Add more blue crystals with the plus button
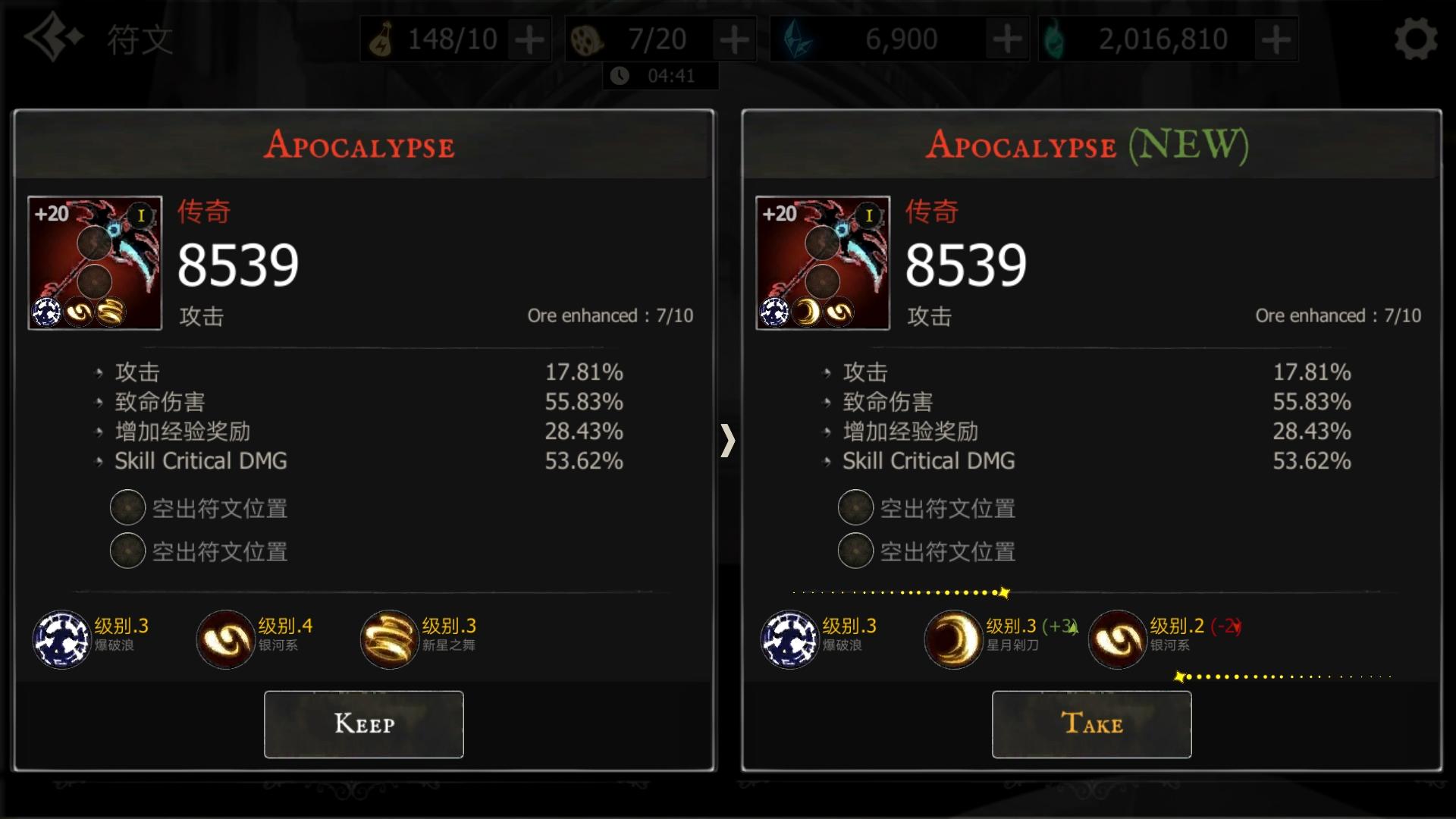Viewport: 1456px width, 819px height. 1007,39
